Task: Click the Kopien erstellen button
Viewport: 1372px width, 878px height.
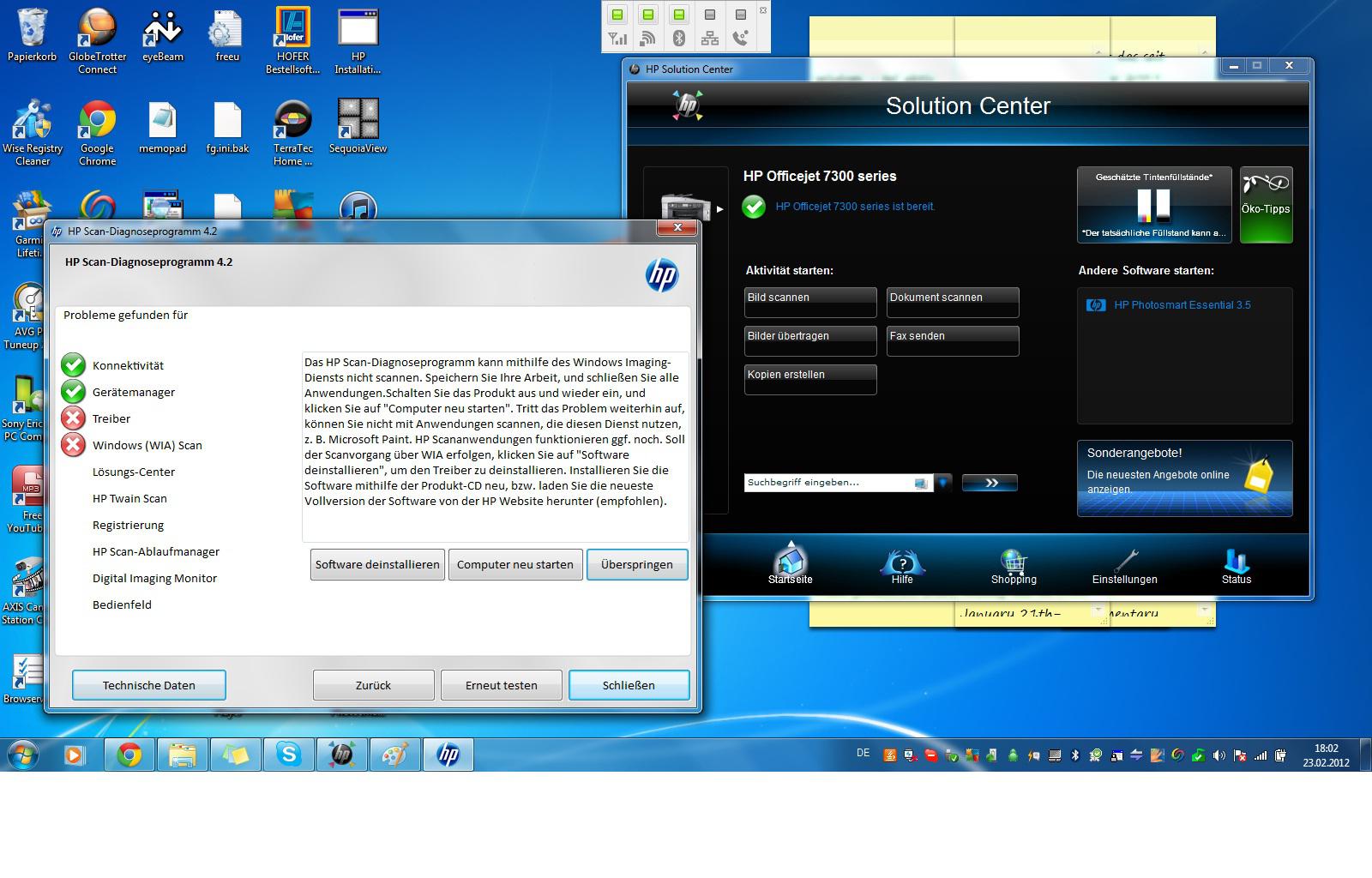Action: pos(810,379)
